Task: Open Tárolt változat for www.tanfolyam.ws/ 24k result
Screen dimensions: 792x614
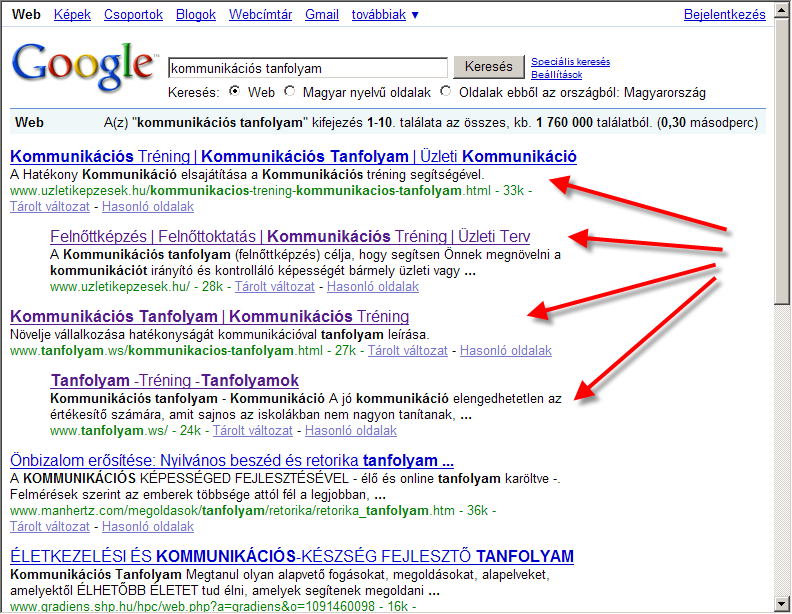Action: [253, 431]
